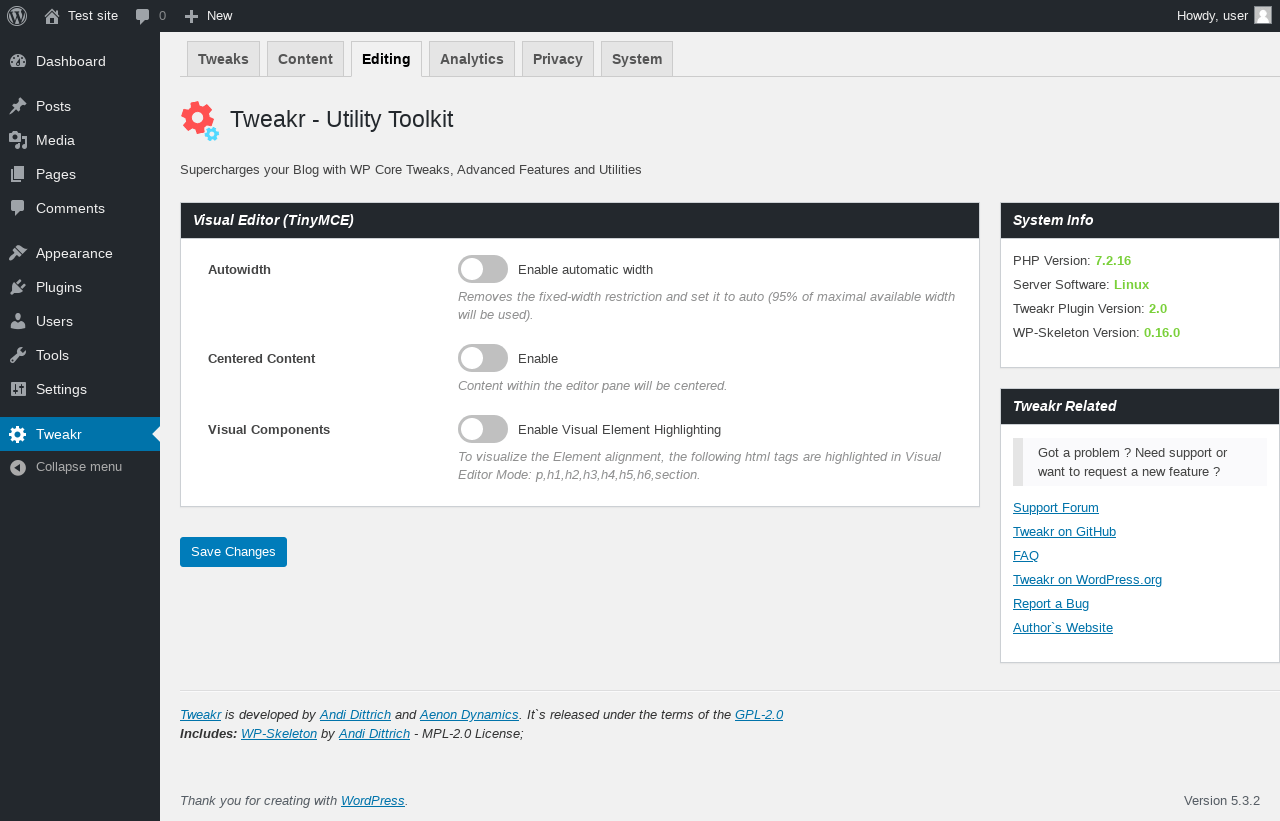The image size is (1280, 821).
Task: Click the Test site home icon
Action: (52, 16)
